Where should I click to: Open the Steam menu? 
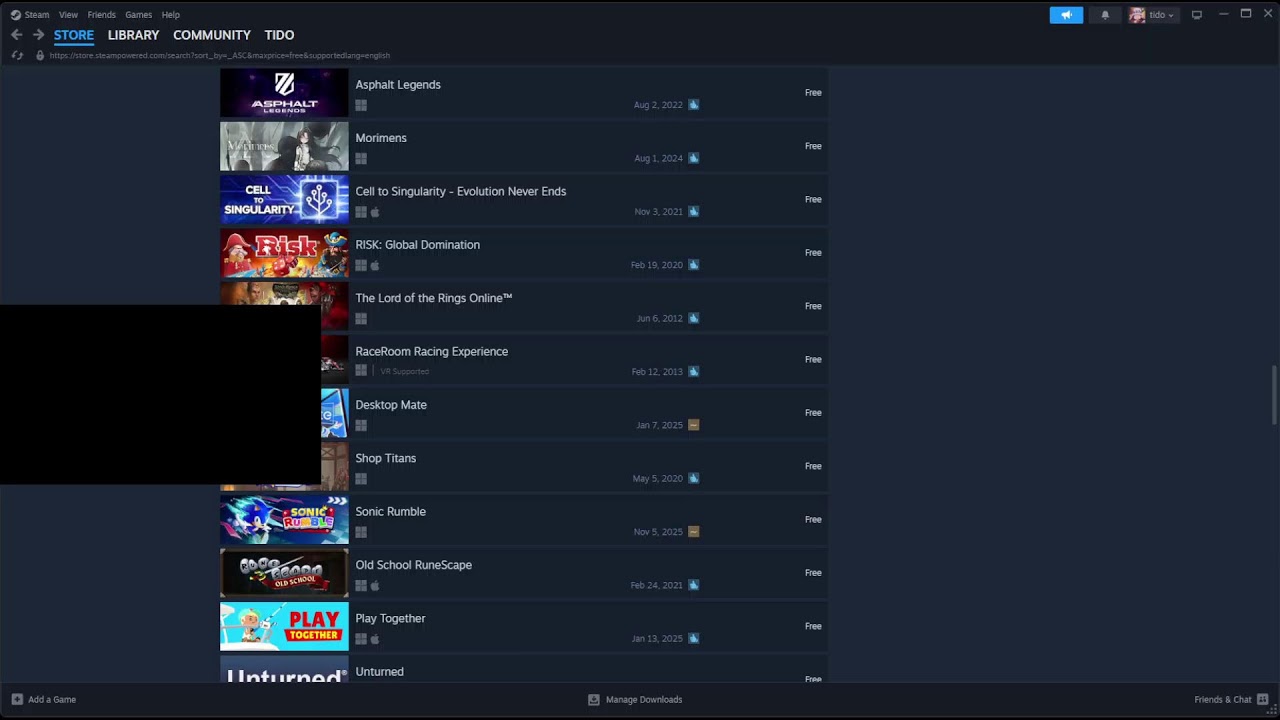[37, 15]
